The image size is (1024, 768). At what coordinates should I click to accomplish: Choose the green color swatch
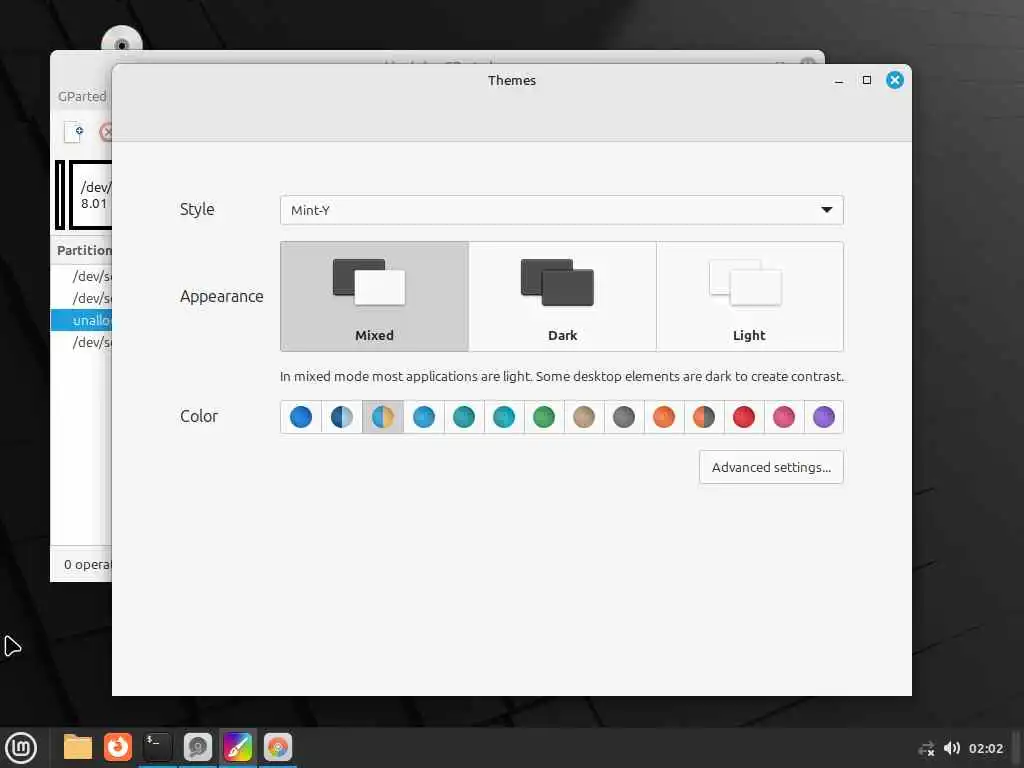tap(544, 417)
